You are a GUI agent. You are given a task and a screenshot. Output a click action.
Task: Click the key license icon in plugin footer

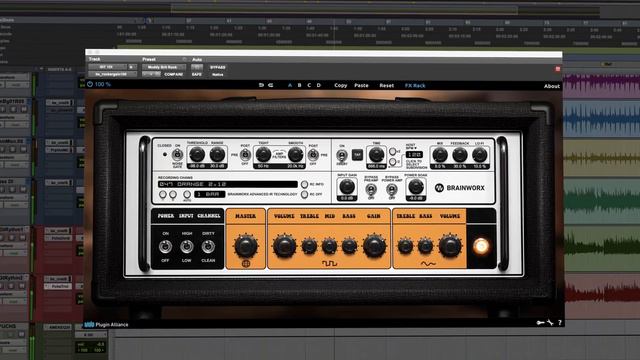click(x=540, y=323)
